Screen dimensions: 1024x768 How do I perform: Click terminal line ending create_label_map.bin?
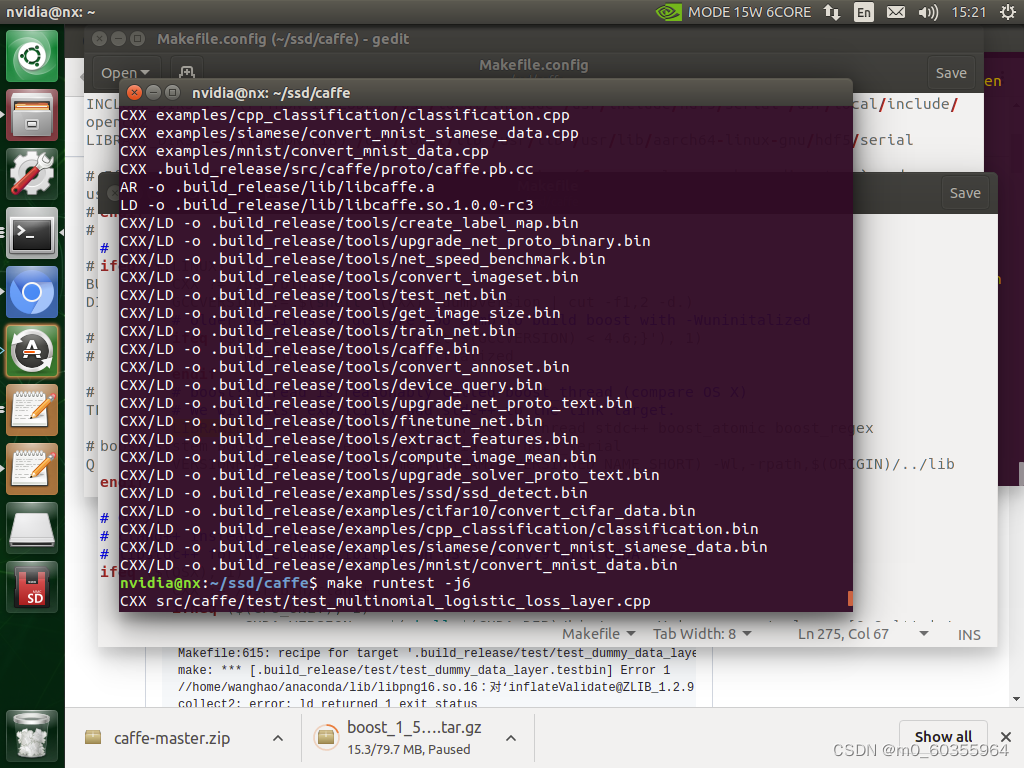point(349,223)
